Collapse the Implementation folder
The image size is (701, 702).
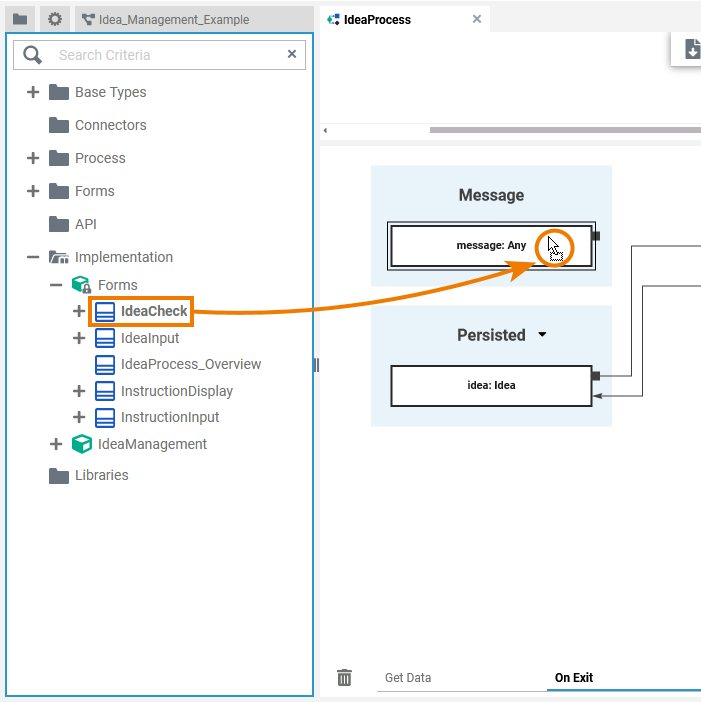click(x=33, y=257)
